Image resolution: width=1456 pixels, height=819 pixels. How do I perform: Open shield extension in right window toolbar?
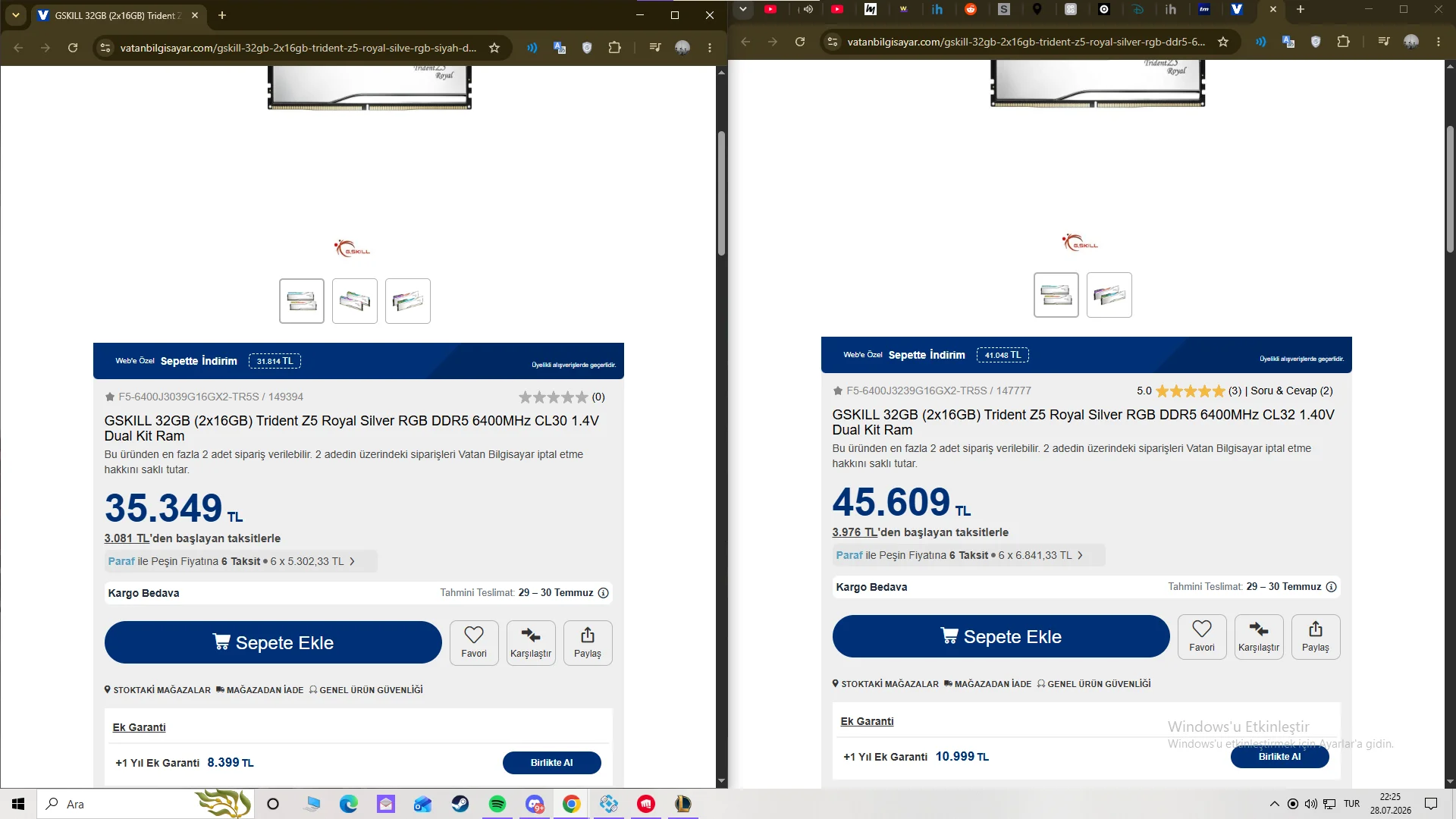click(1316, 42)
